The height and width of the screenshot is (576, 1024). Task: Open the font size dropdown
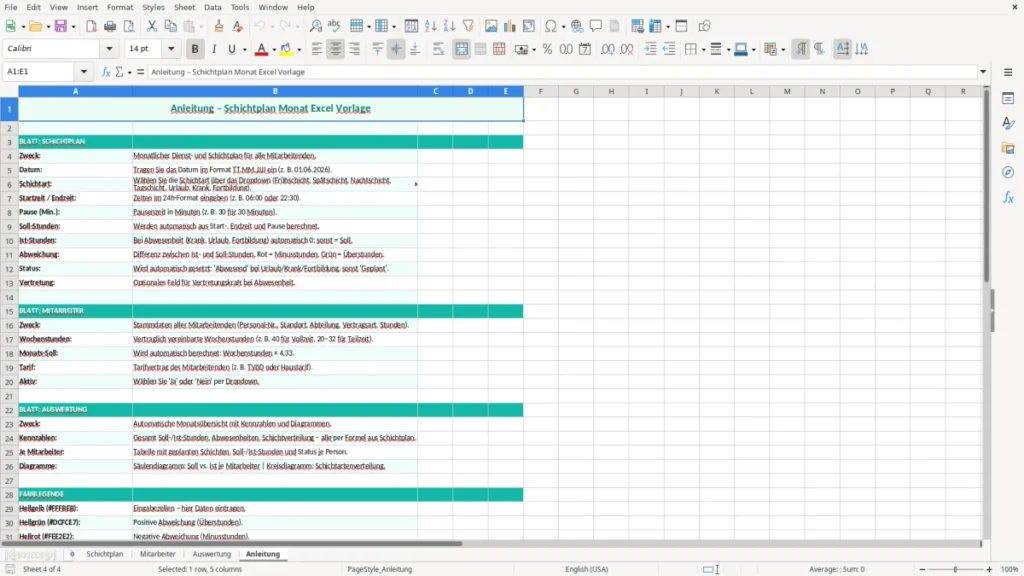pos(171,48)
